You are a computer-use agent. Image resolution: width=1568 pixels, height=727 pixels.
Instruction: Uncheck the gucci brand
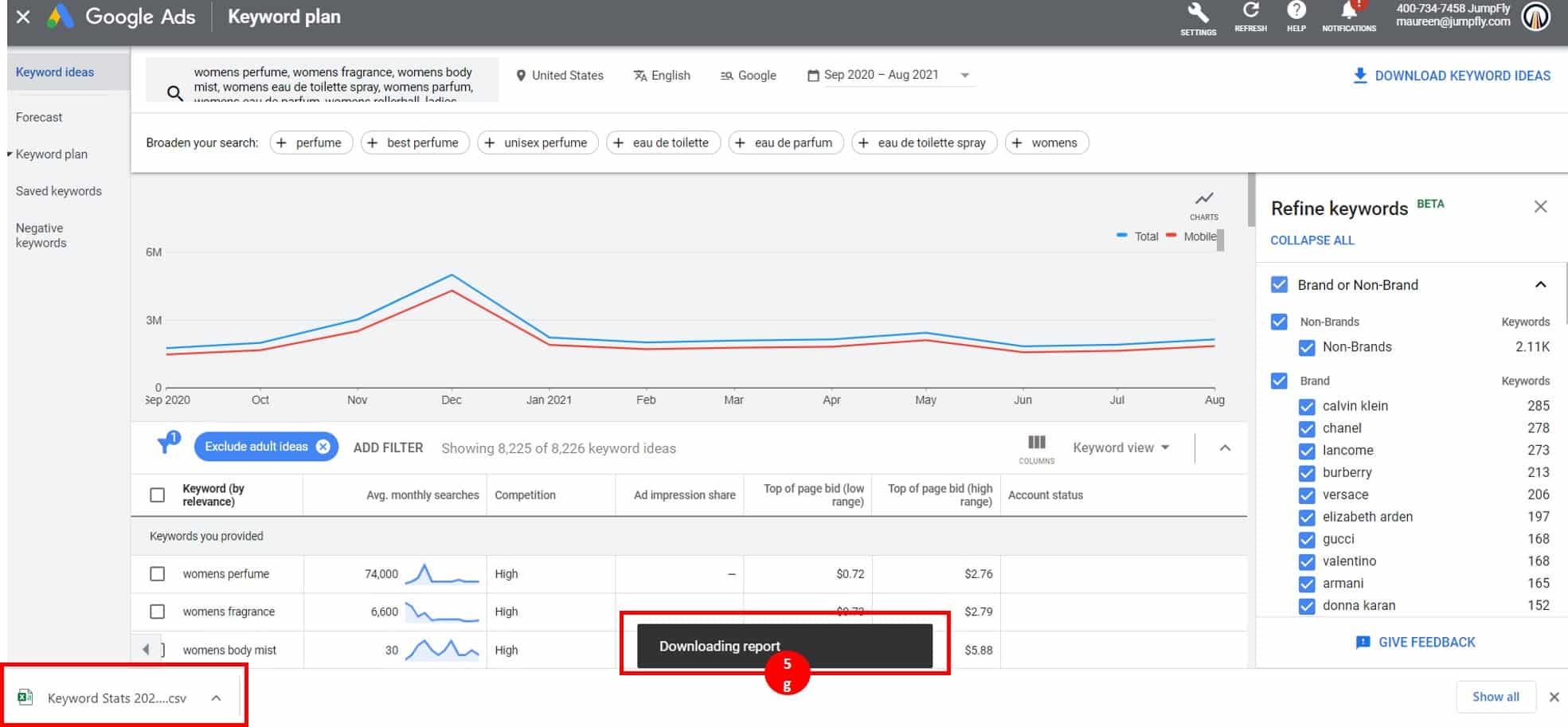(1307, 540)
